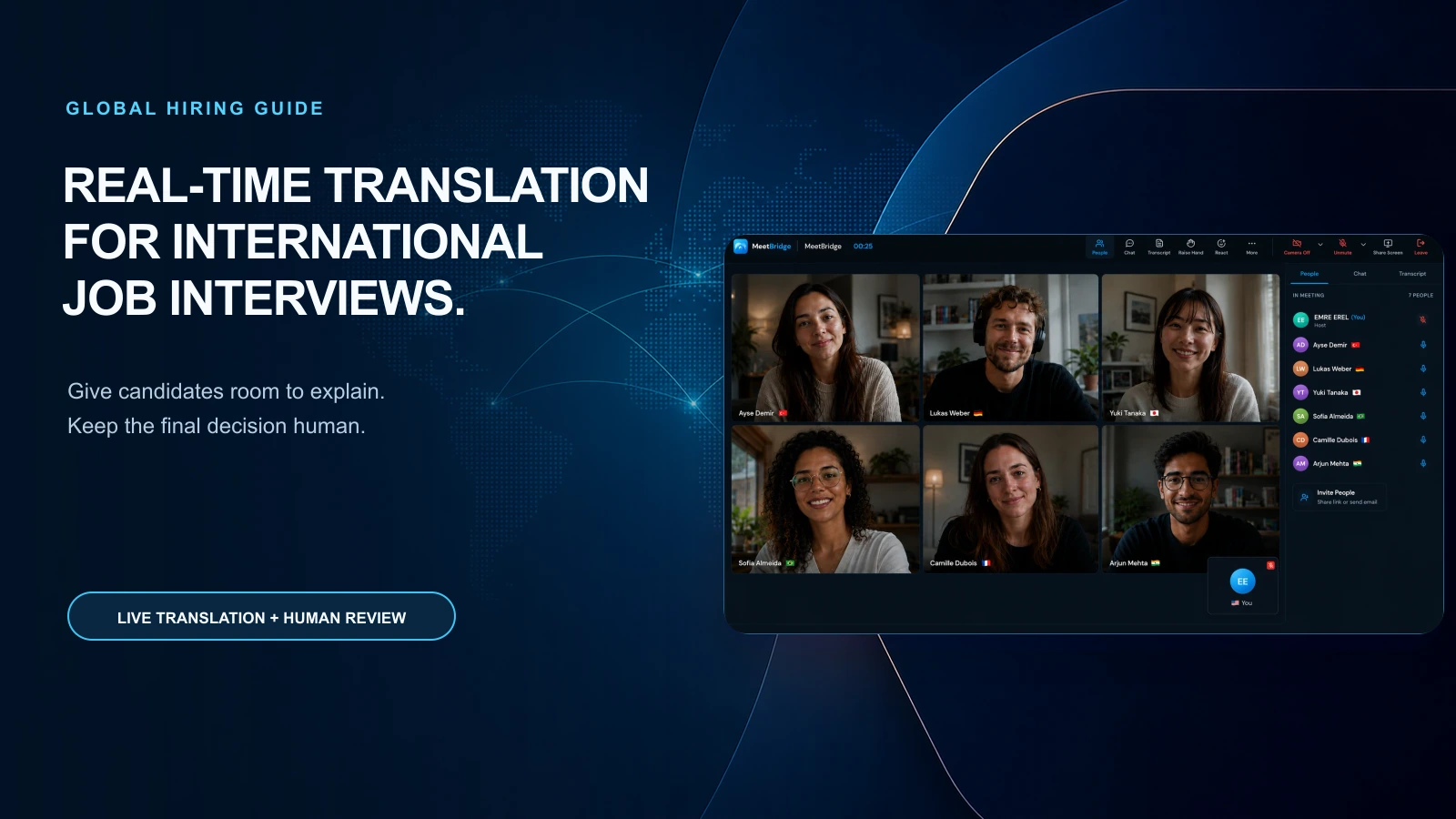The image size is (1456, 819).
Task: Expand the camera options chevron
Action: click(1320, 245)
